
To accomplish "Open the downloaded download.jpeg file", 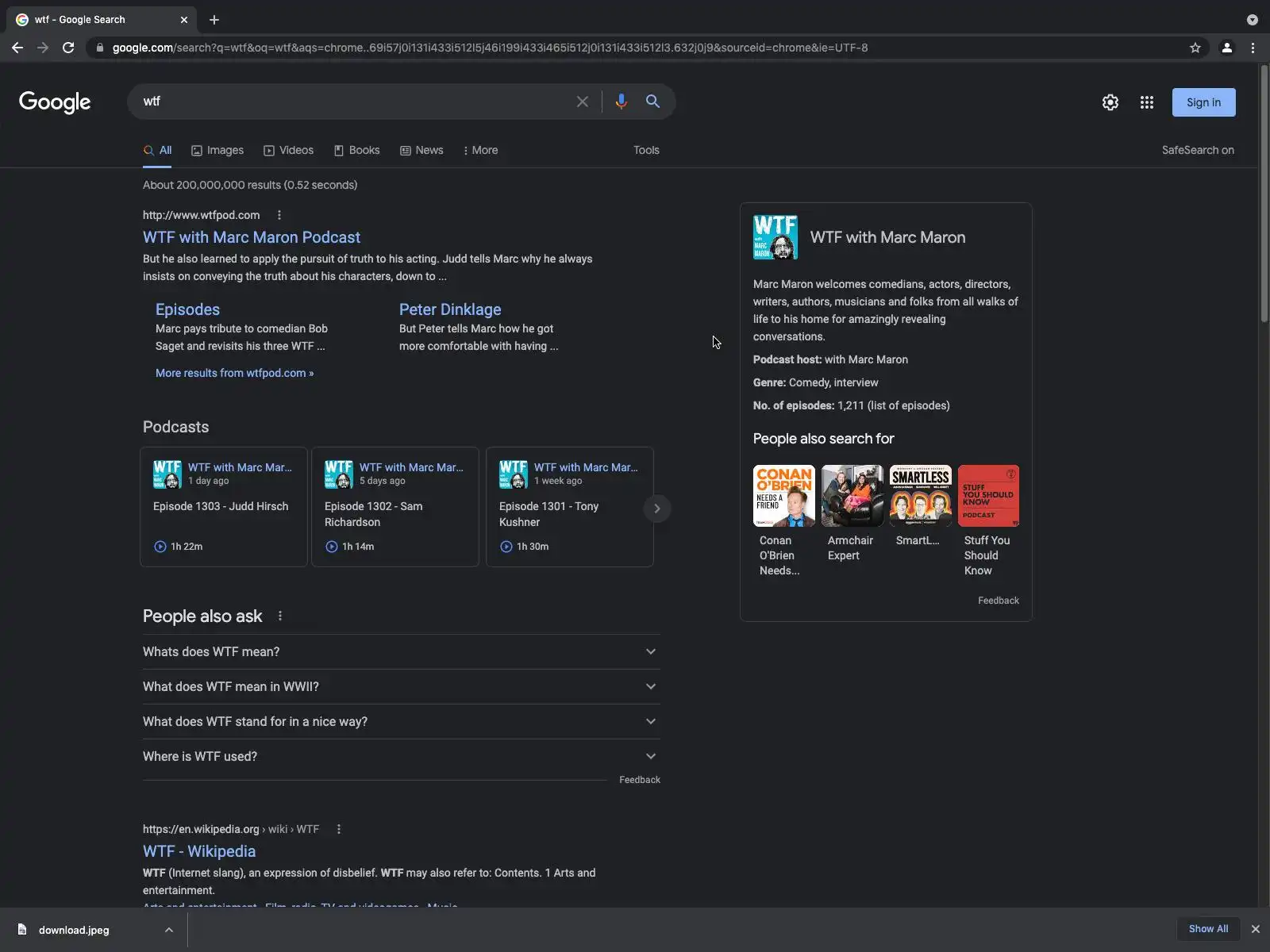I will coord(74,930).
